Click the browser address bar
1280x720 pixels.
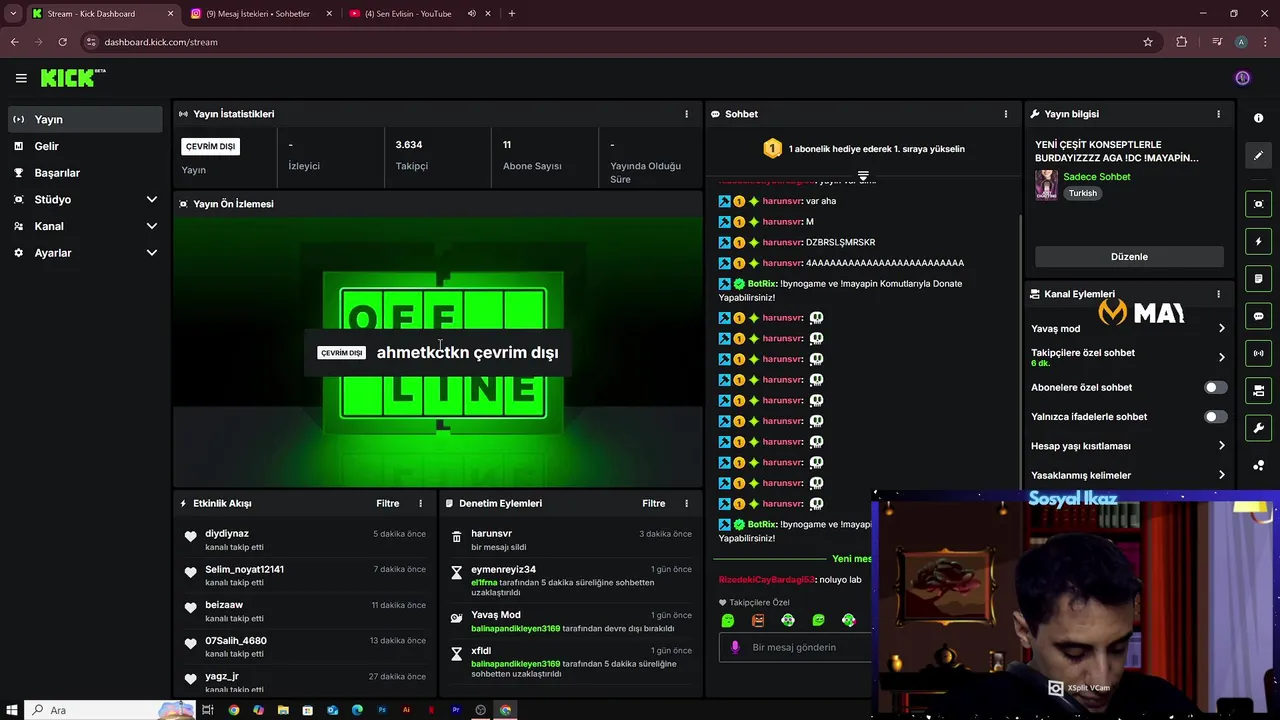click(x=618, y=42)
